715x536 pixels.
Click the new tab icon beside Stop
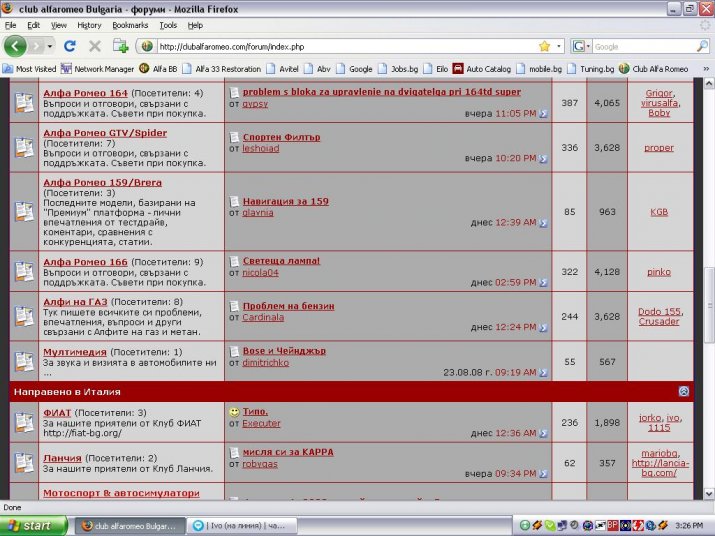tap(120, 46)
